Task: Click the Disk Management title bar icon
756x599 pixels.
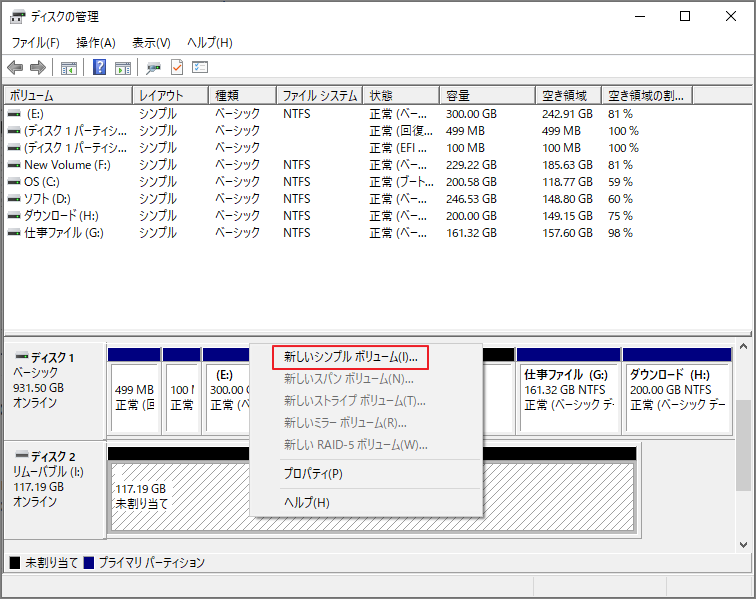Action: tap(17, 16)
